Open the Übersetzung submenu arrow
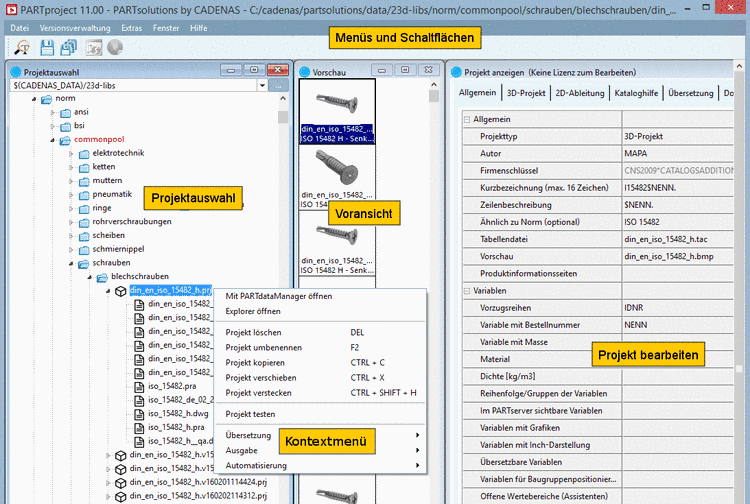The width and height of the screenshot is (750, 504). pyautogui.click(x=418, y=435)
